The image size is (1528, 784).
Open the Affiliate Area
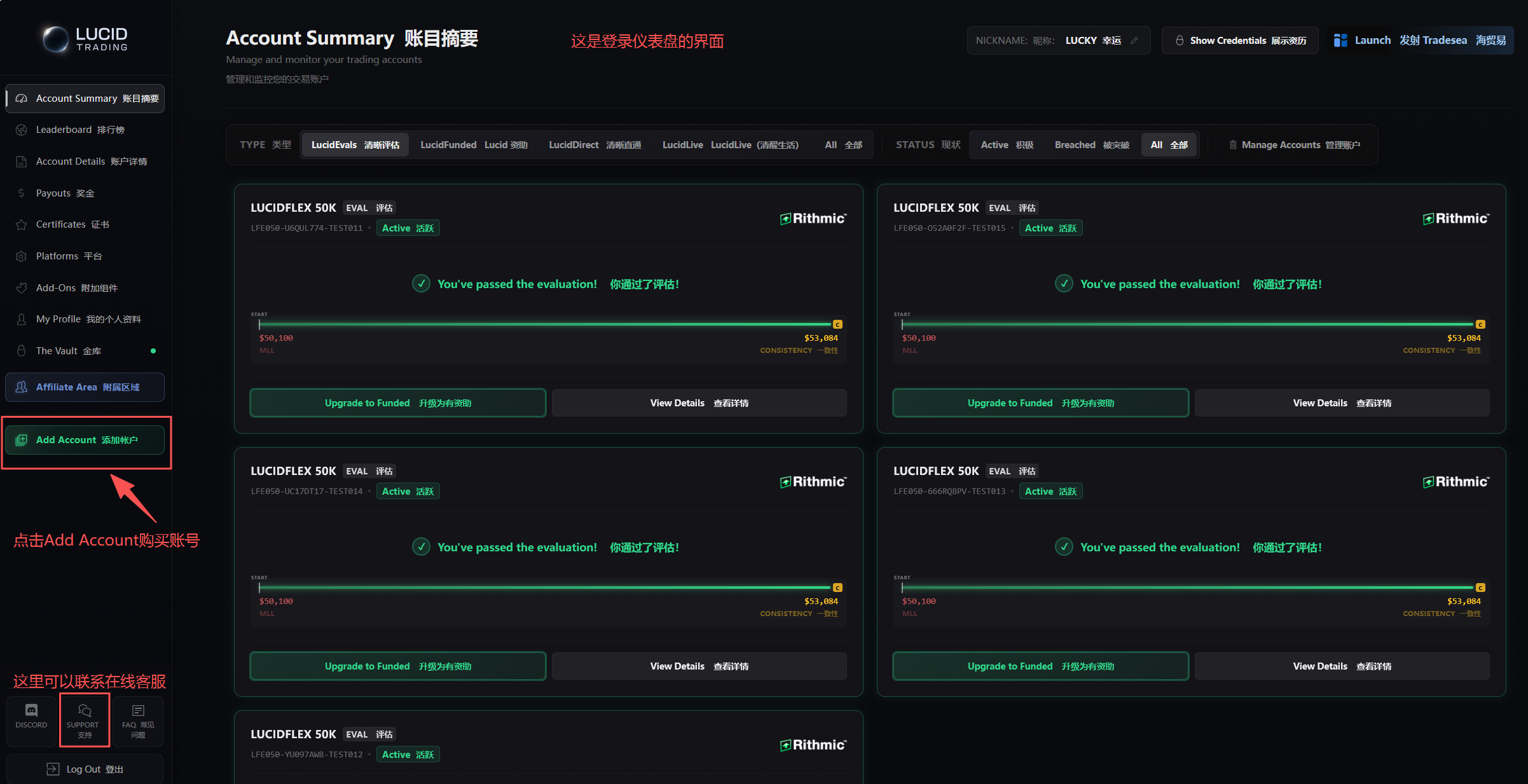tap(85, 387)
